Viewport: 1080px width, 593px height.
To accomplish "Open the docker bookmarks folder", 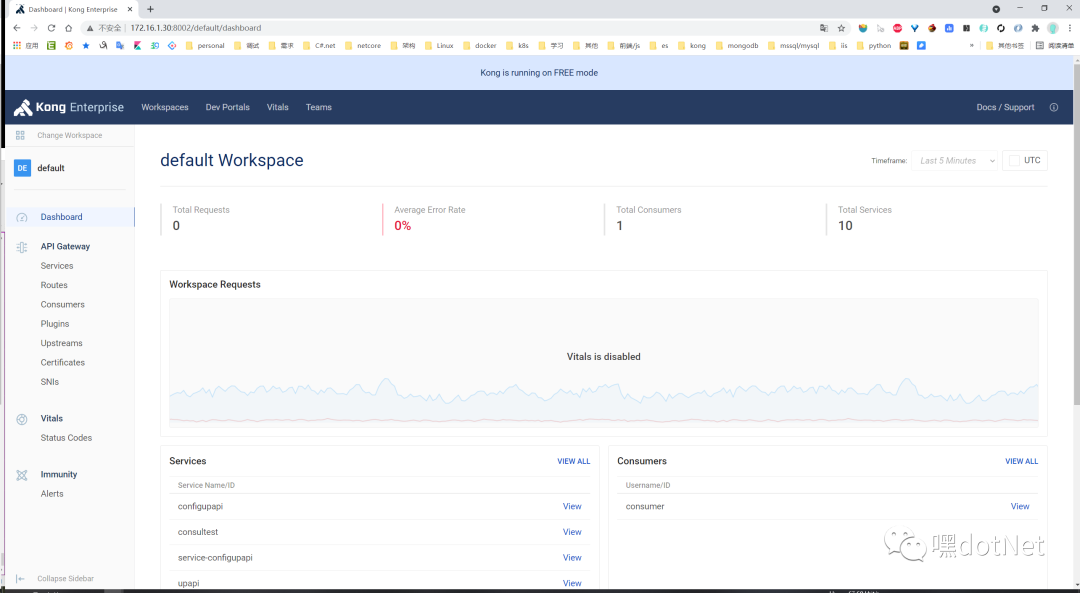I will pos(480,45).
